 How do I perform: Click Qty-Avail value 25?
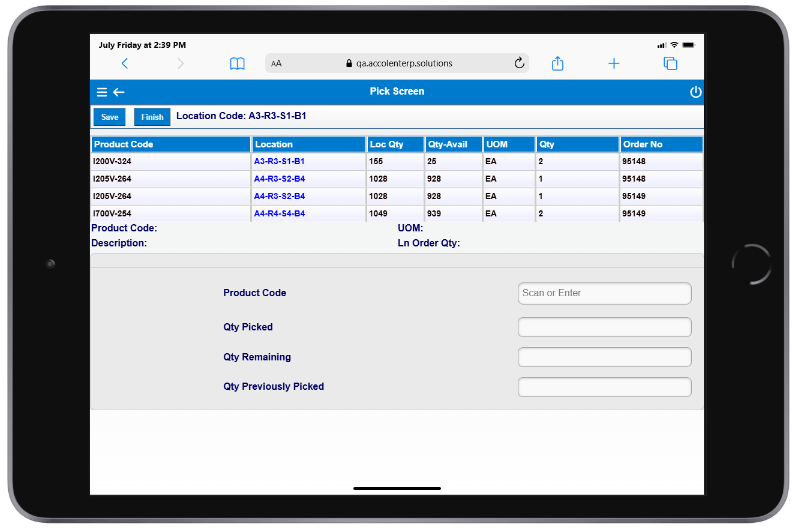coord(432,161)
